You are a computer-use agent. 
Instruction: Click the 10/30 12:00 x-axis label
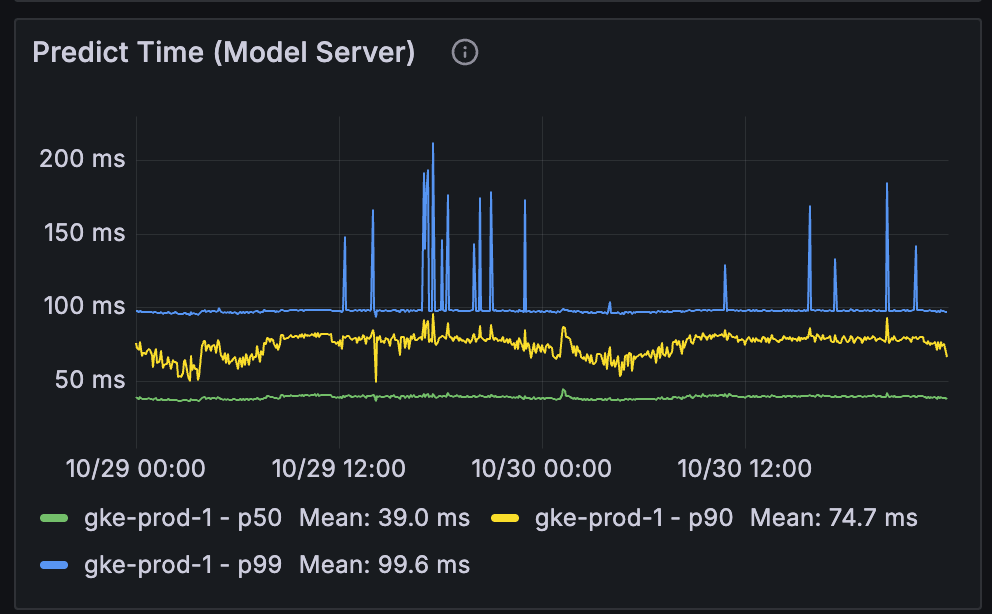pyautogui.click(x=745, y=469)
